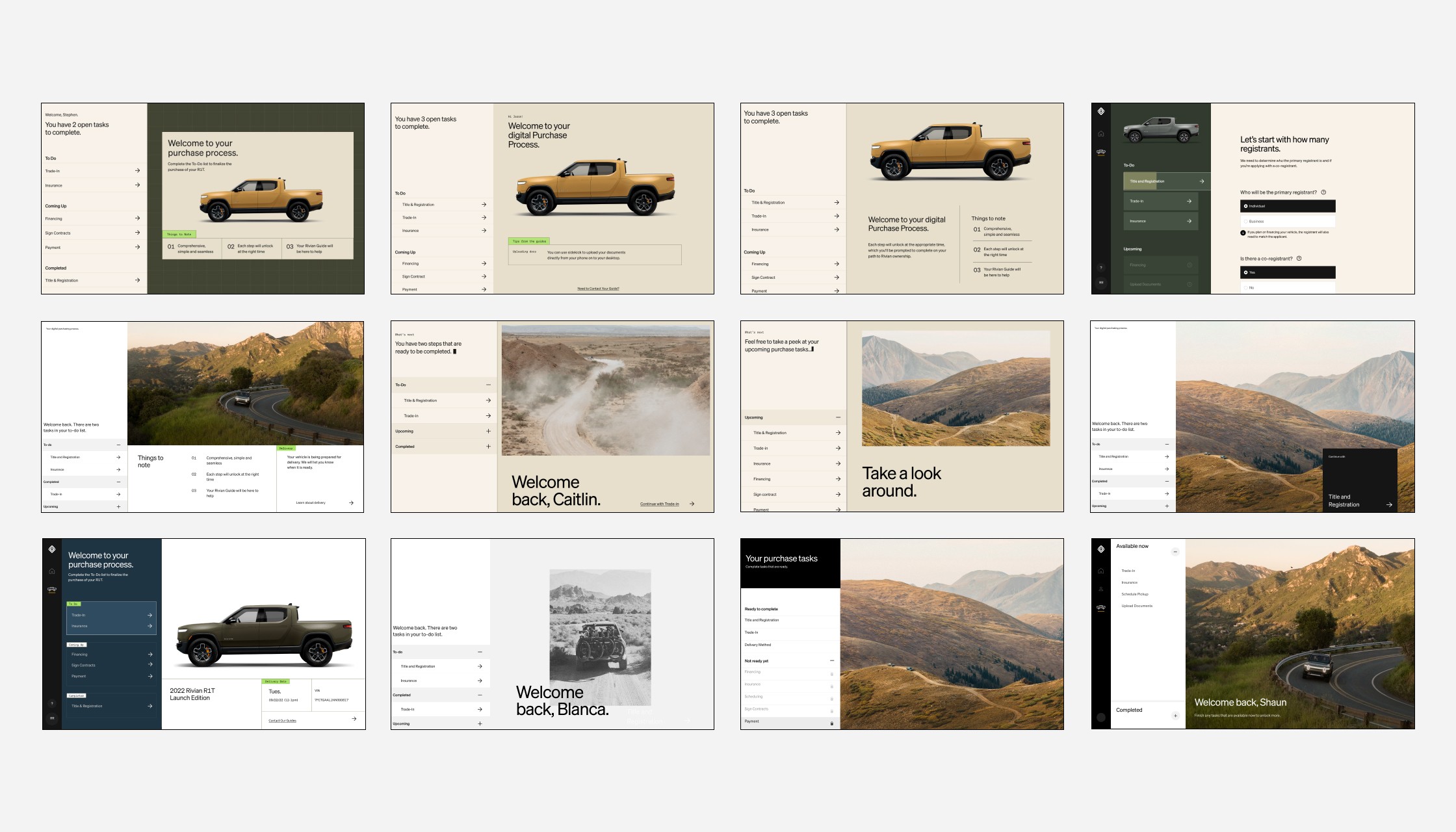Select the Individual registrant radio option

point(1245,206)
